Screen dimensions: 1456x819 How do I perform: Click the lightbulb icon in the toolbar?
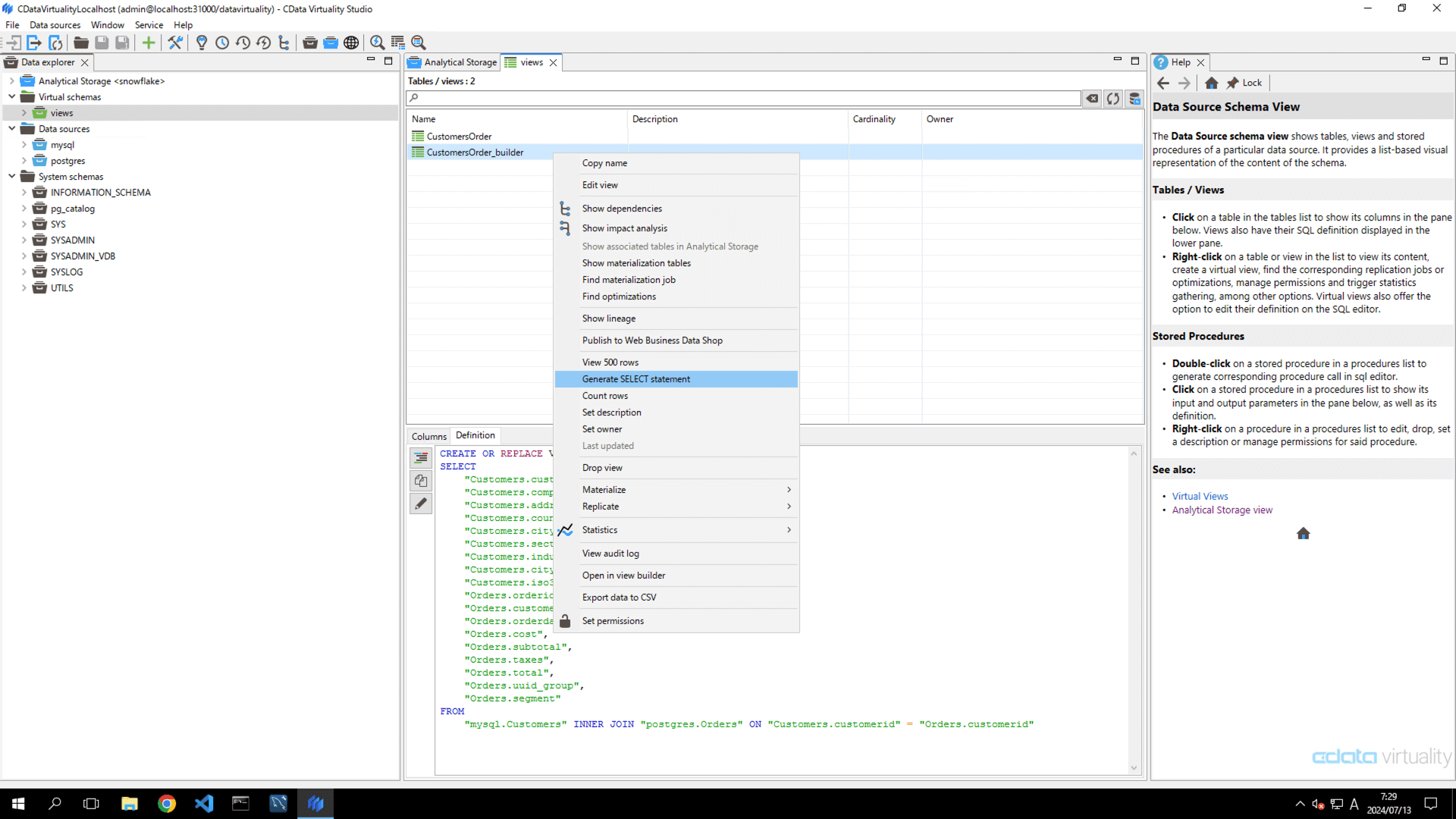(202, 42)
